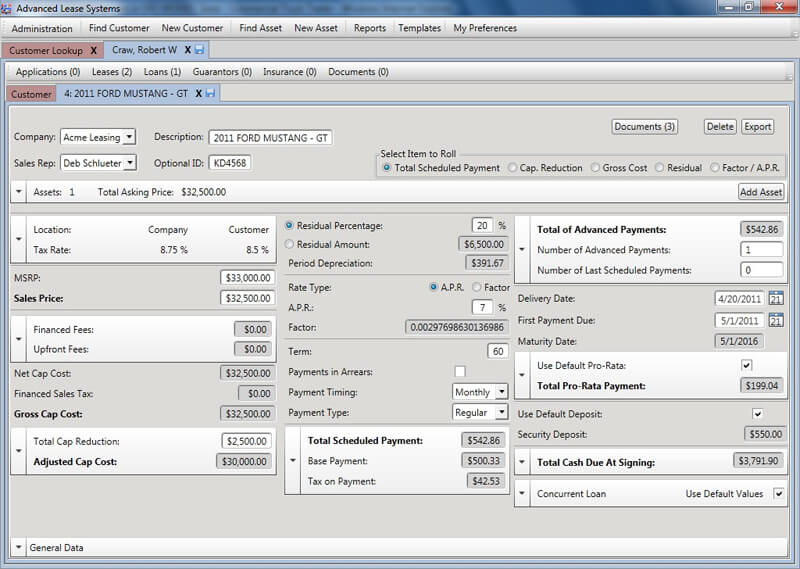Open the First Payment Due calendar picker
The width and height of the screenshot is (800, 569).
775,321
